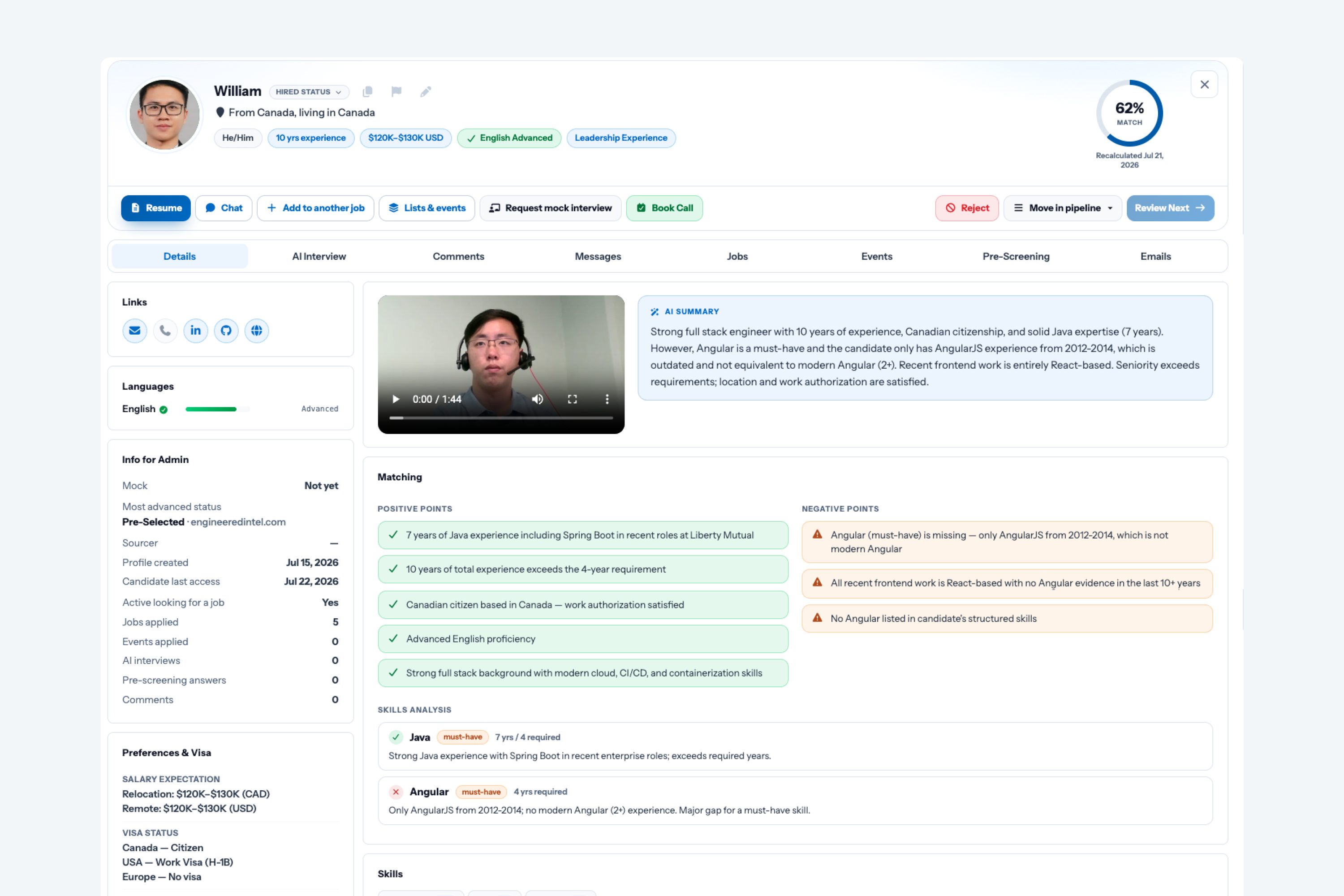
Task: Click the English proficiency level bar
Action: [x=218, y=409]
